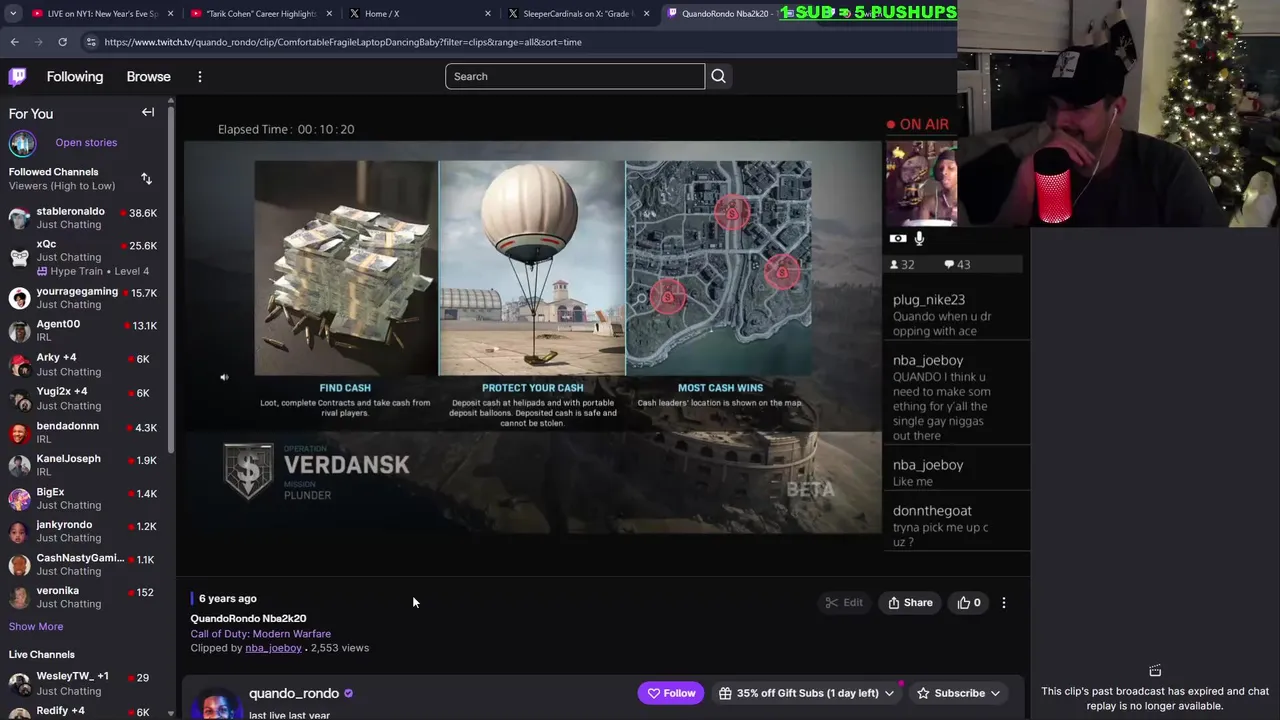View site info icon in address bar

(x=91, y=42)
